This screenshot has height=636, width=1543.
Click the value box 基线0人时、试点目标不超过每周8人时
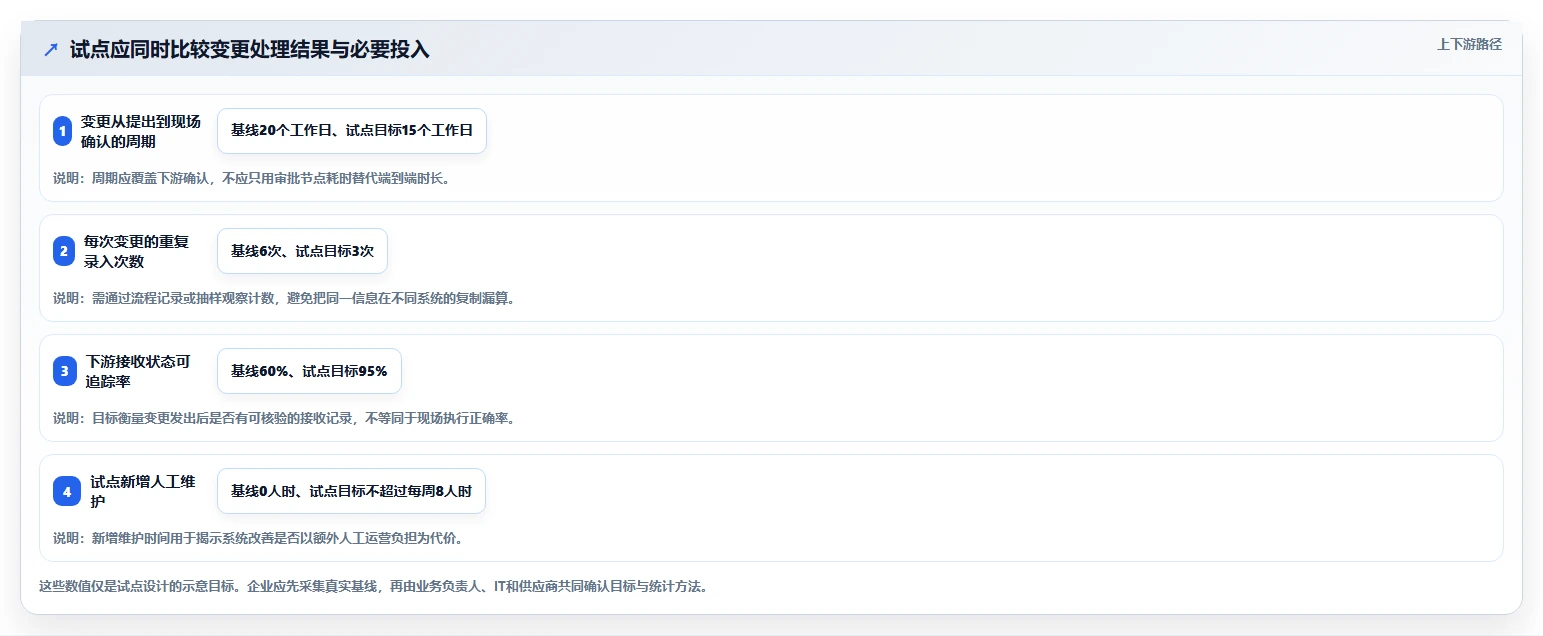[x=351, y=491]
